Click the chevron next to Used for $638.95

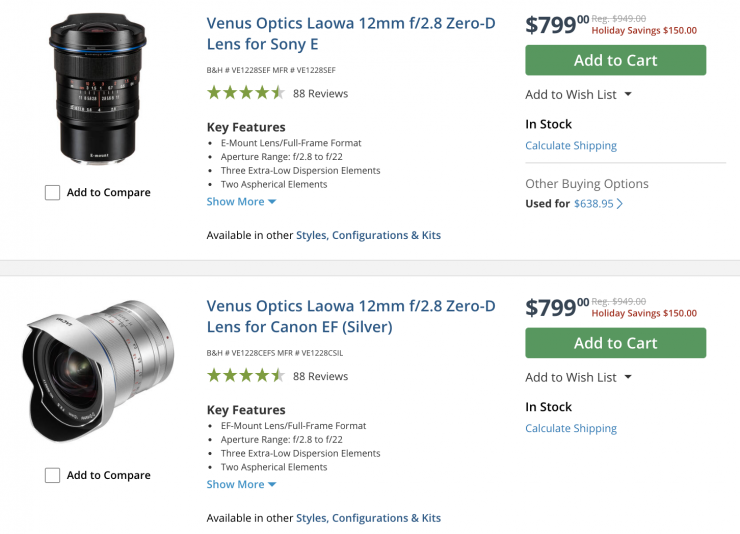(621, 204)
